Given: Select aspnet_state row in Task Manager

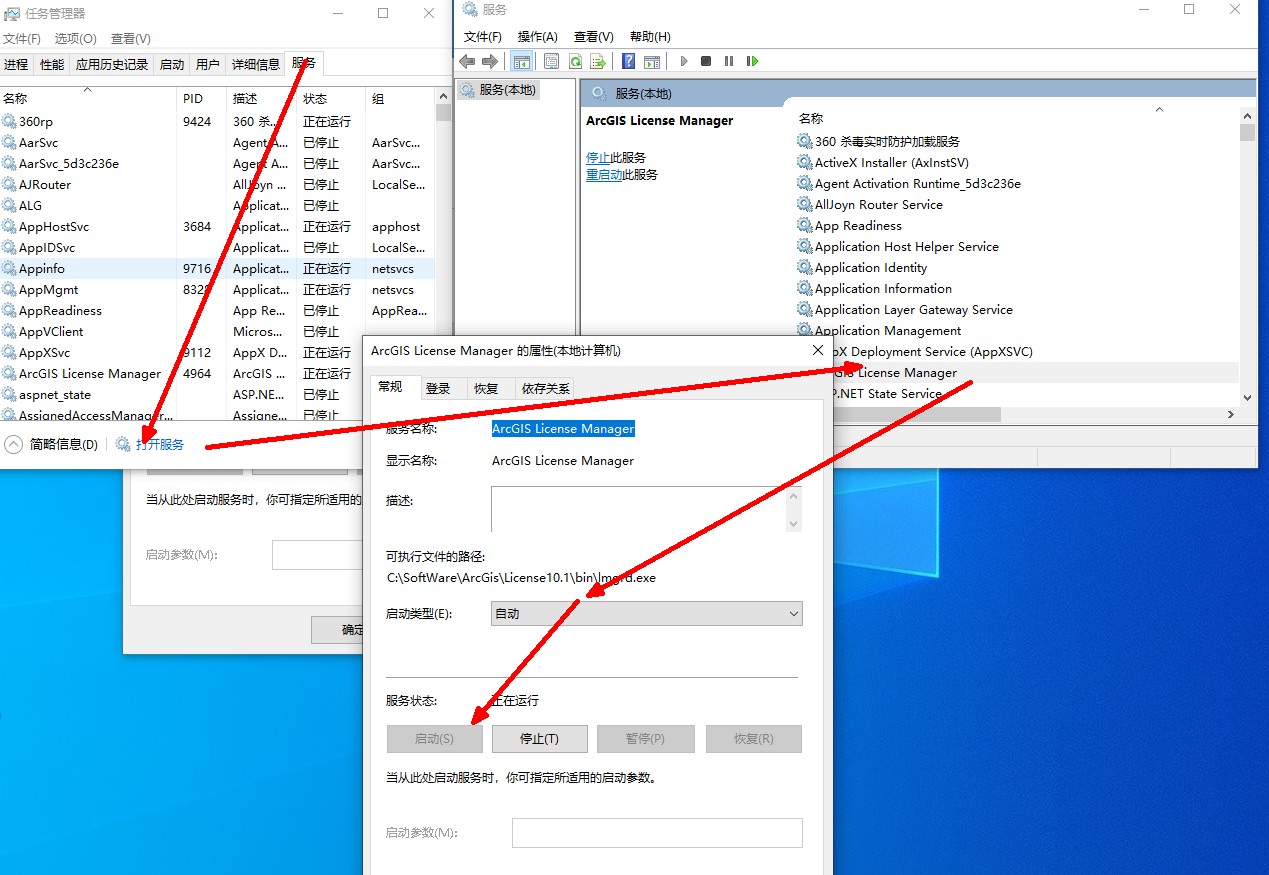Looking at the screenshot, I should tap(218, 394).
